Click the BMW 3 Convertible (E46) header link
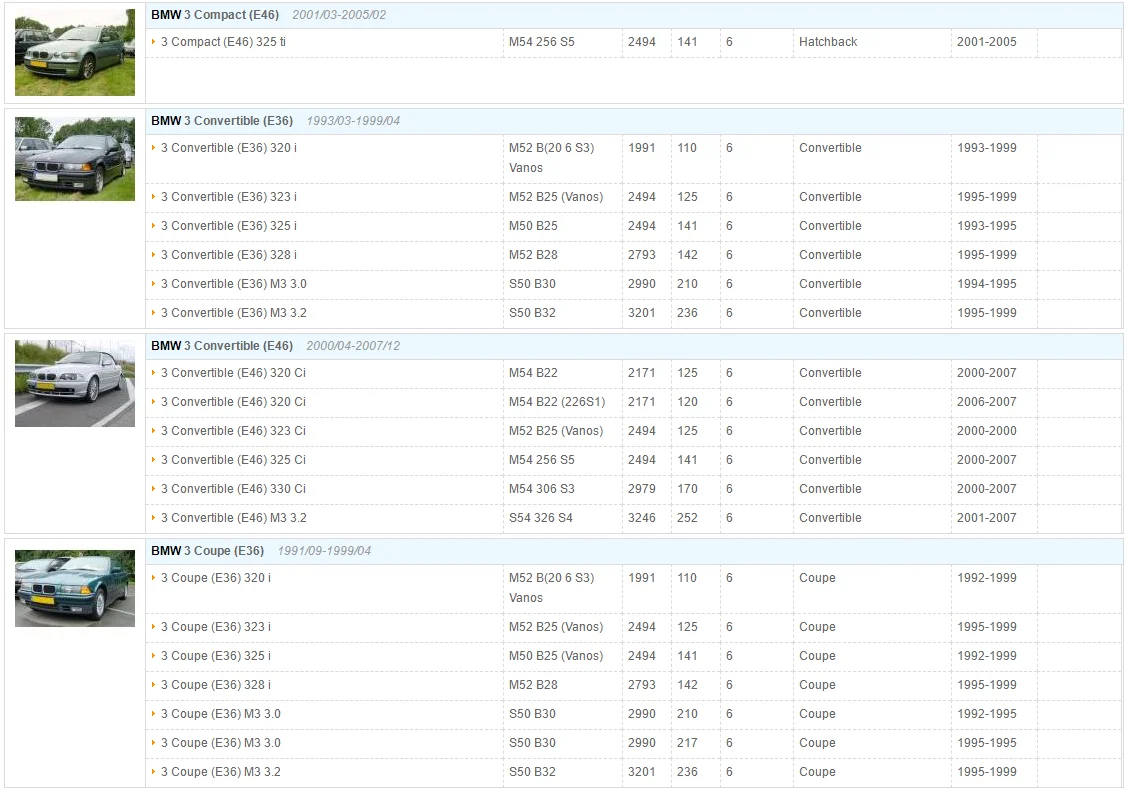This screenshot has width=1130, height=789. pos(222,346)
